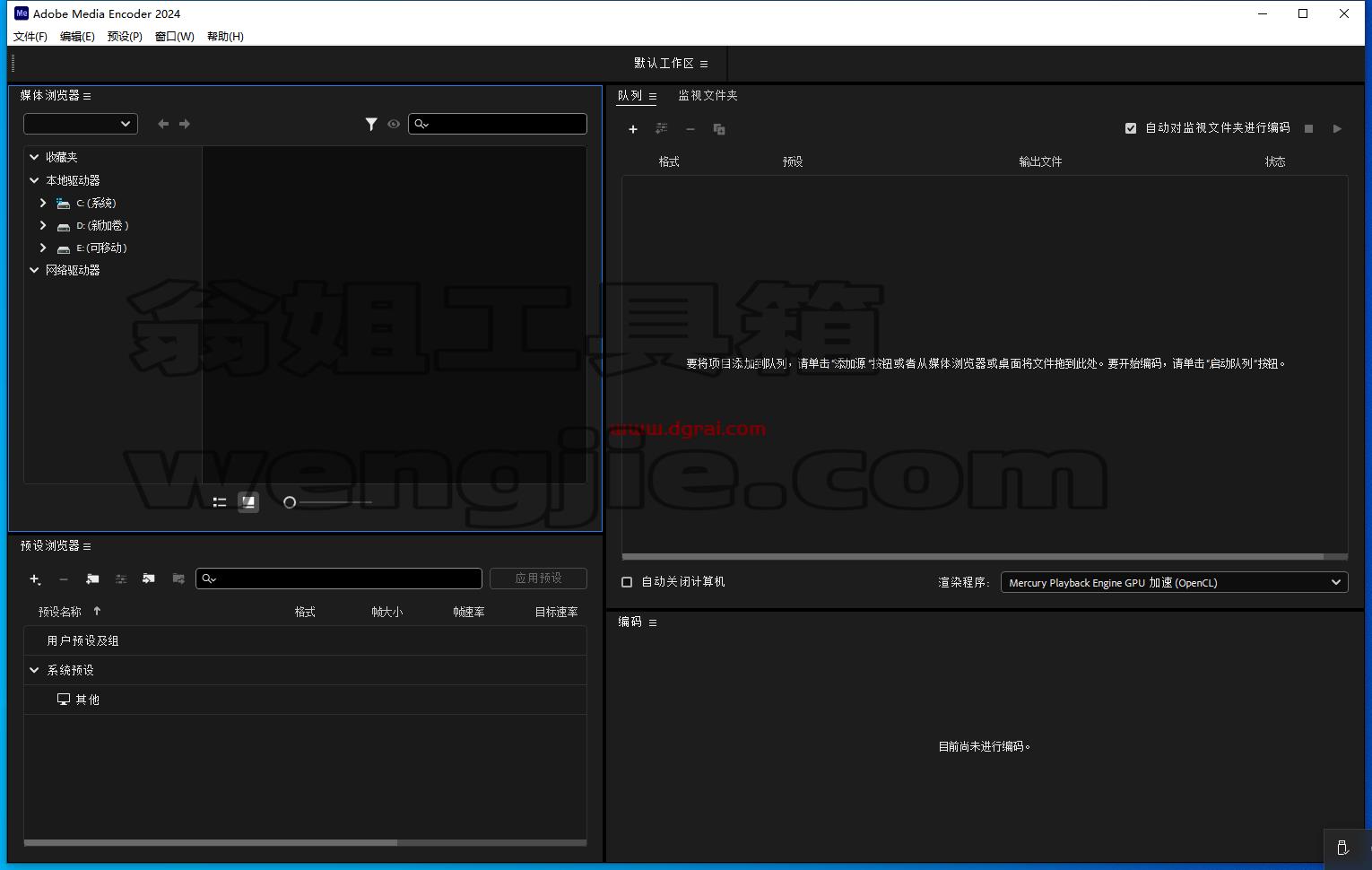Select the 用户预设及组 row
The height and width of the screenshot is (870, 1372).
pyautogui.click(x=305, y=640)
